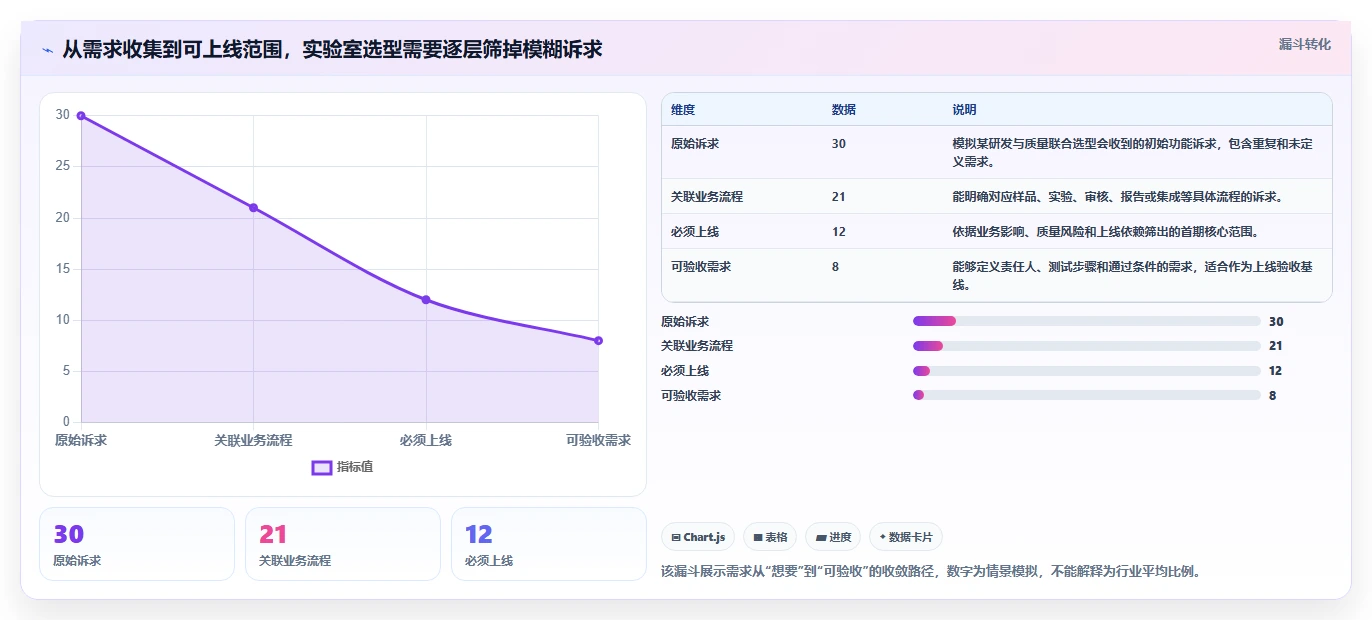Click the 原始诉求 x-axis label
The image size is (1372, 620).
(x=81, y=440)
